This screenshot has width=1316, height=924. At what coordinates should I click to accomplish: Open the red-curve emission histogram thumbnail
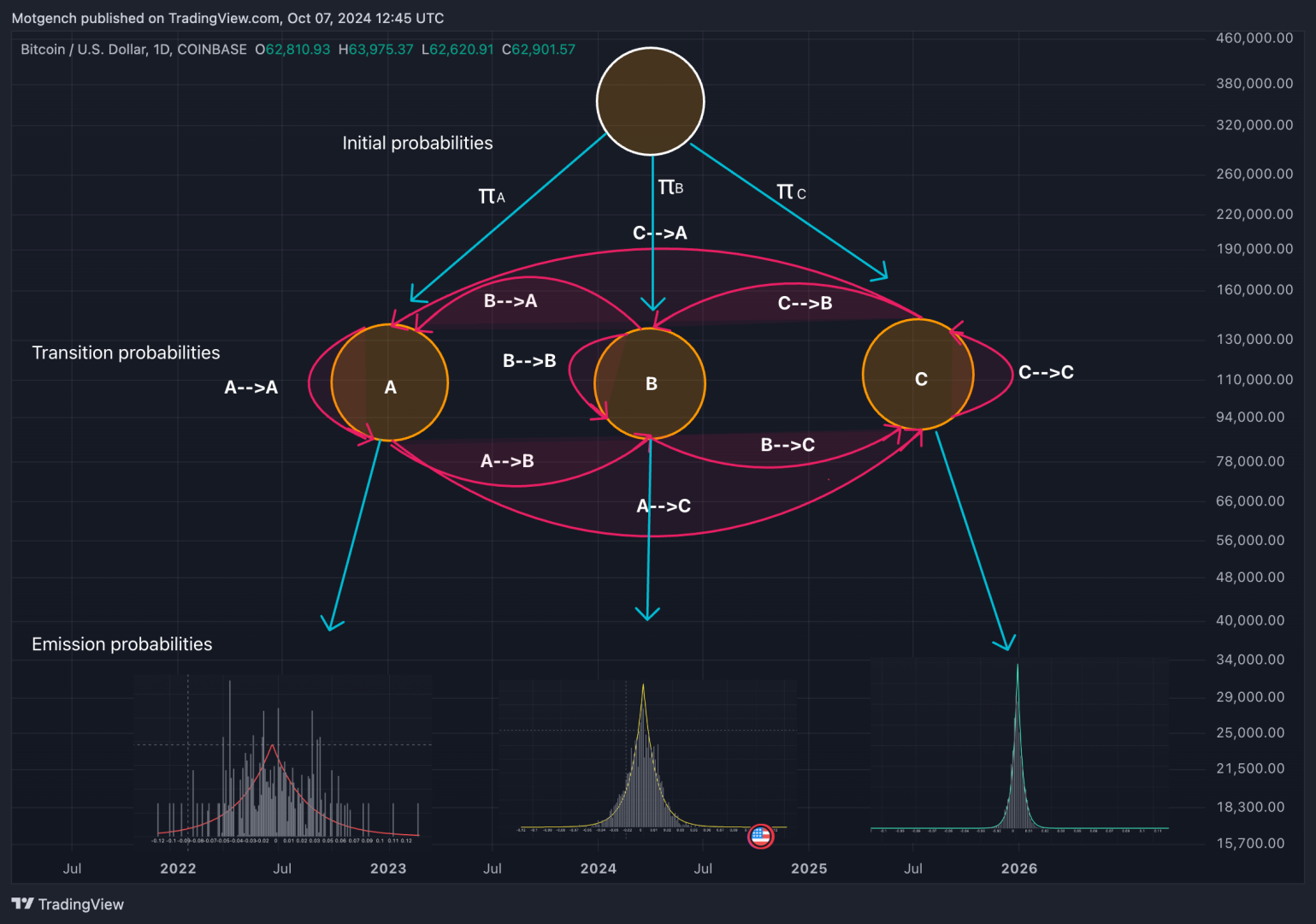[x=283, y=758]
